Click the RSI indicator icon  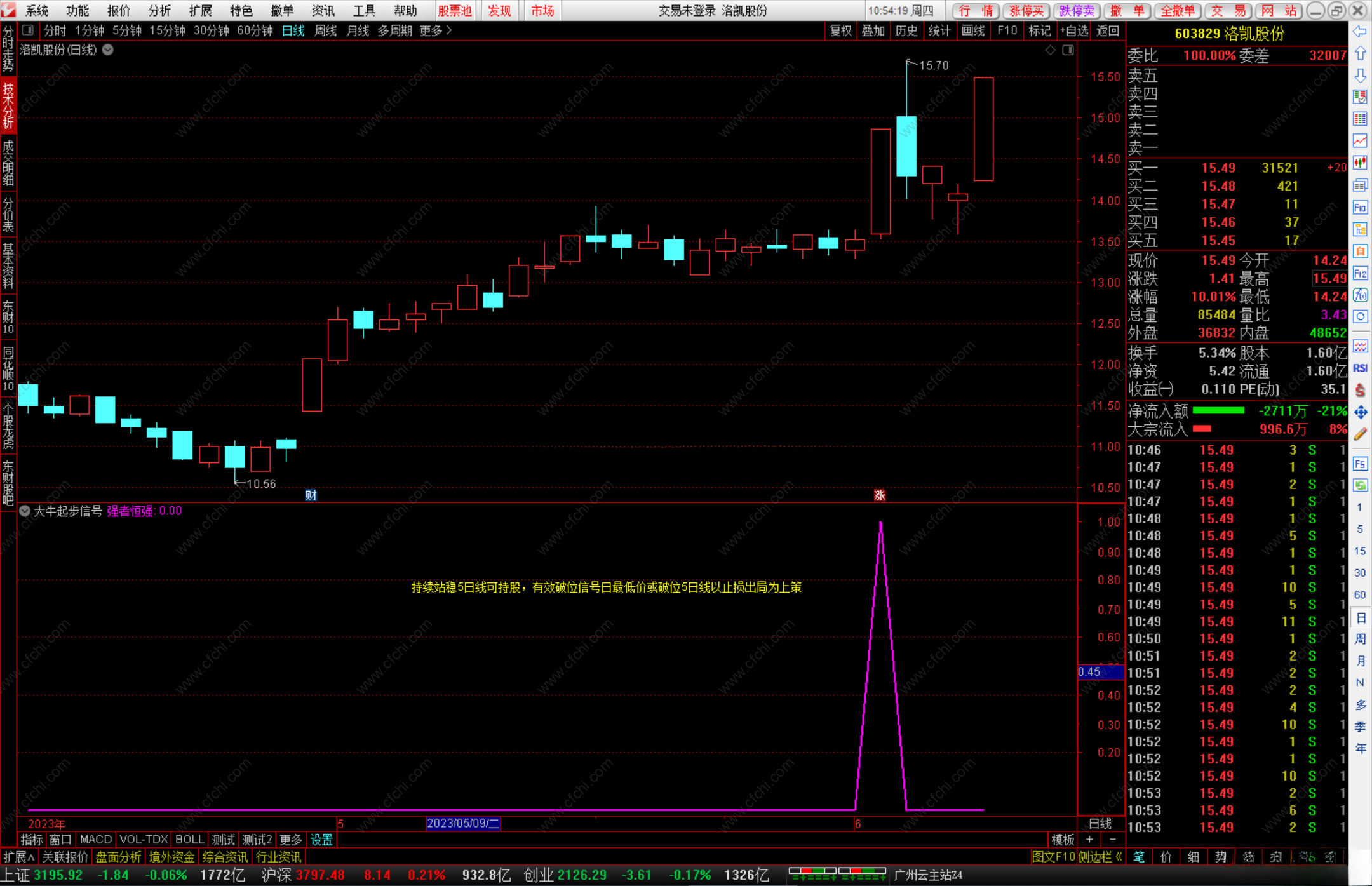click(1360, 368)
